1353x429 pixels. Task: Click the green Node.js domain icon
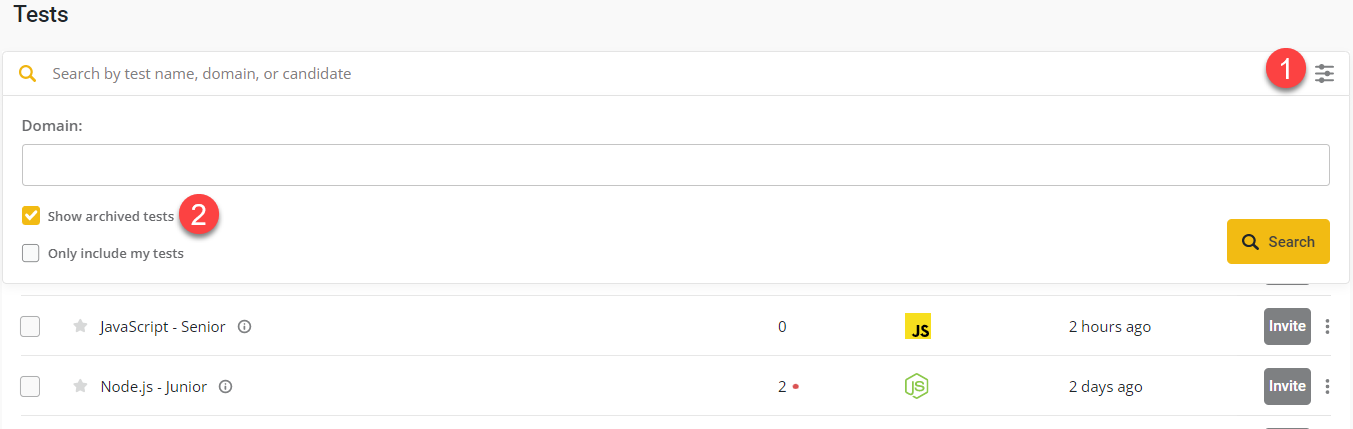pyautogui.click(x=916, y=386)
